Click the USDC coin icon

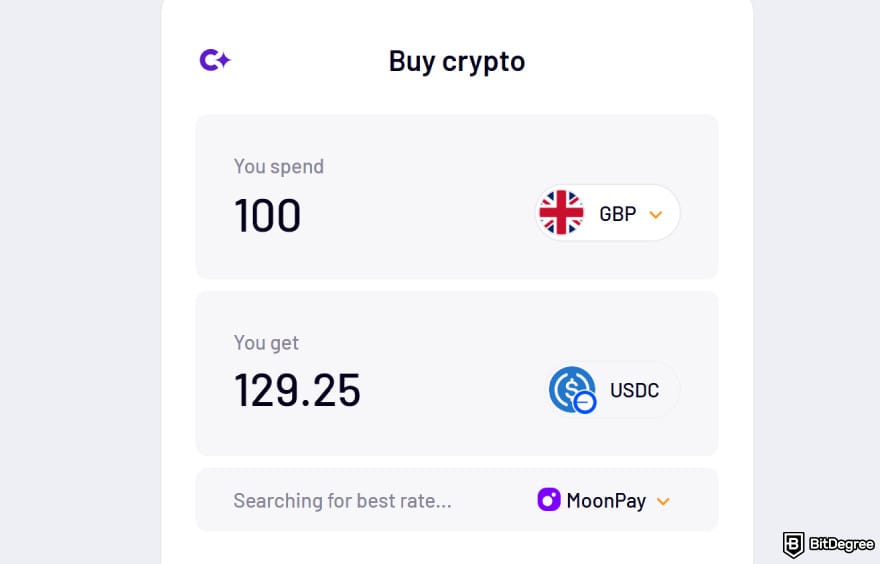tap(571, 389)
